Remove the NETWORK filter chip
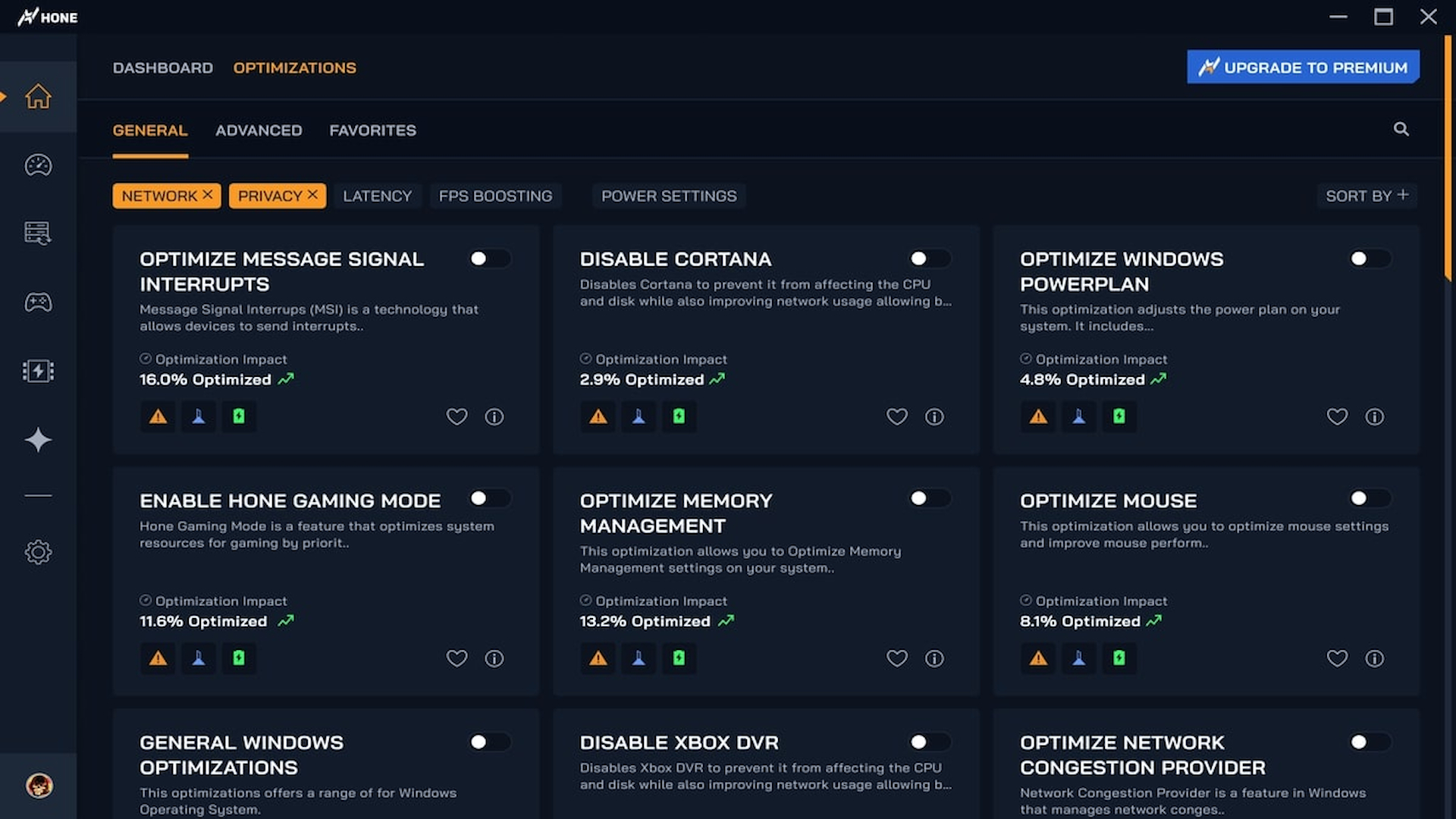This screenshot has height=819, width=1456. (208, 195)
